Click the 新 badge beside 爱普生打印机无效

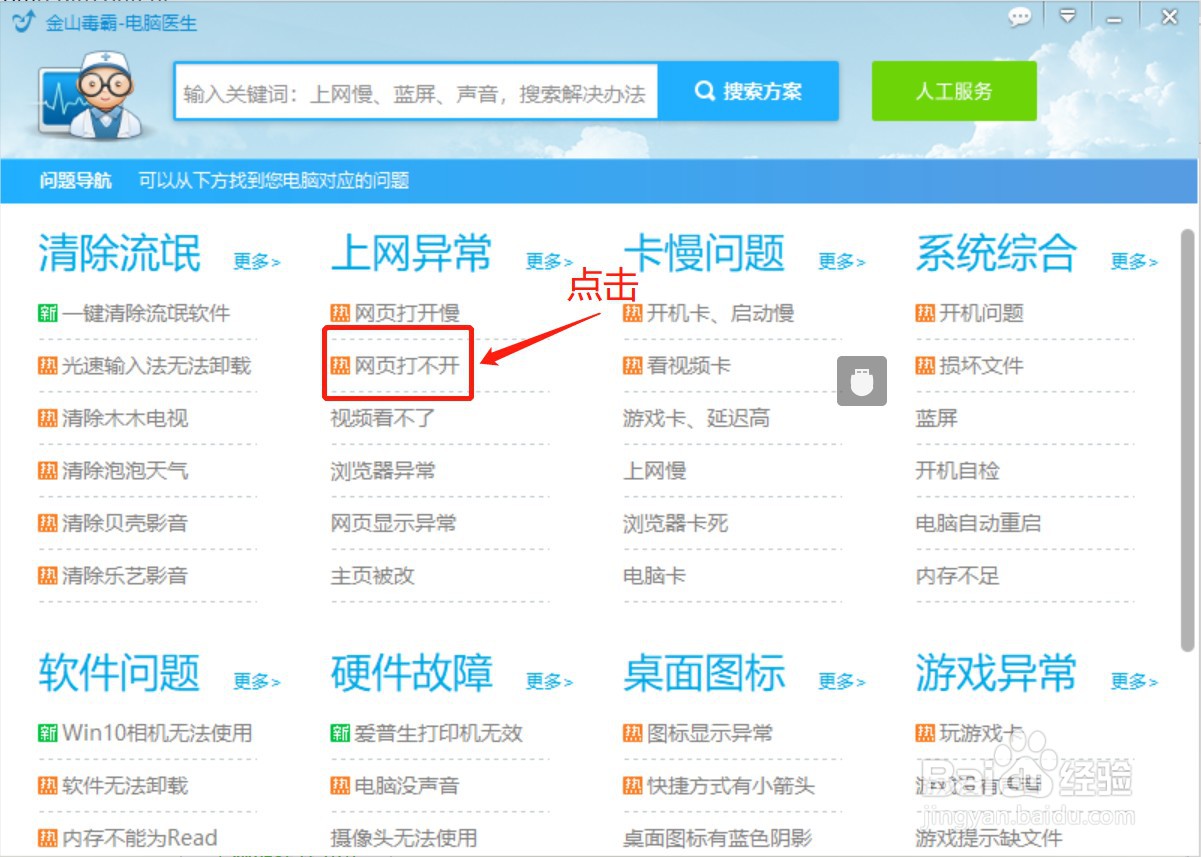pos(340,733)
